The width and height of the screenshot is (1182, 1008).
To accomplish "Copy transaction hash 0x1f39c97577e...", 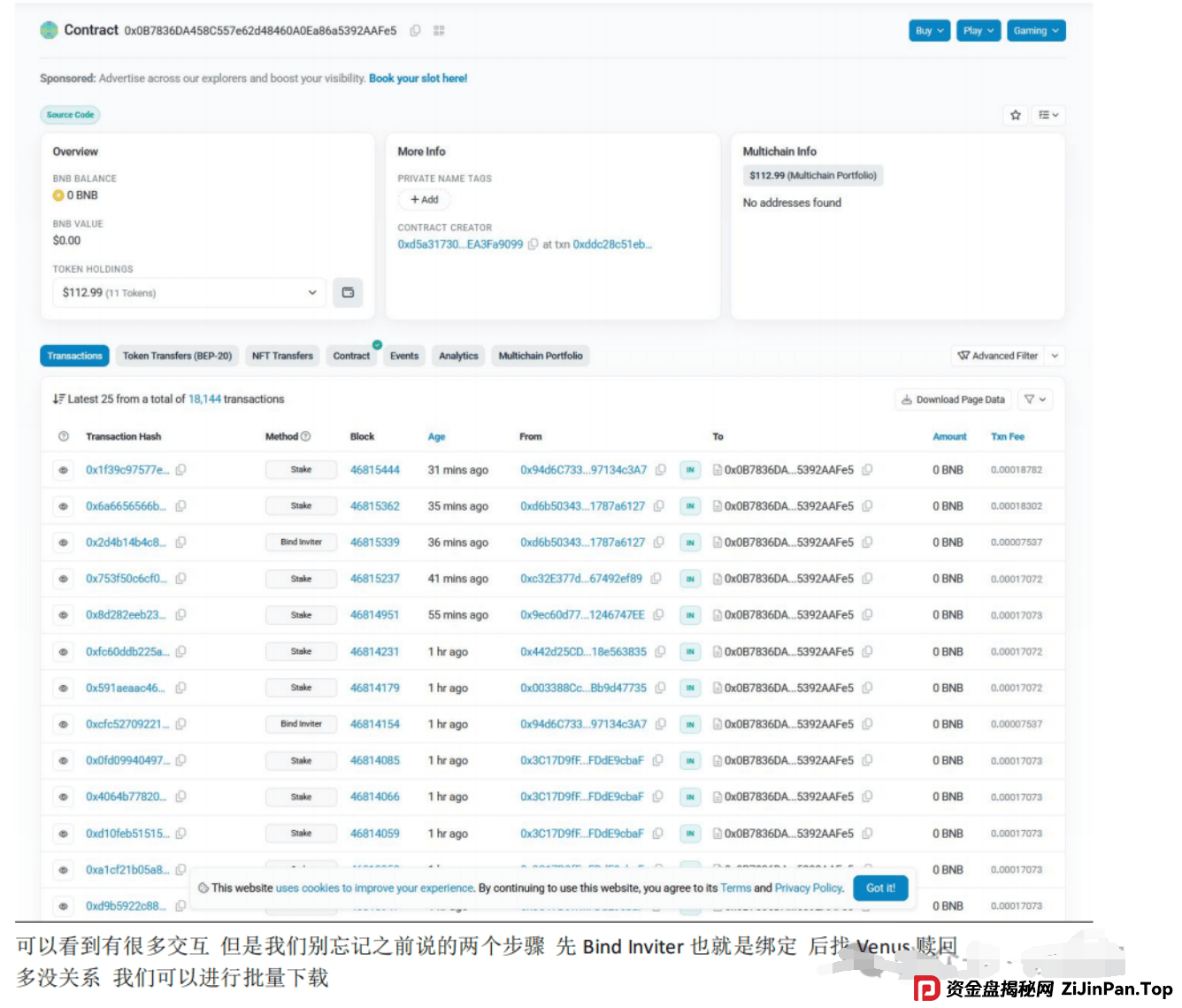I will [181, 470].
